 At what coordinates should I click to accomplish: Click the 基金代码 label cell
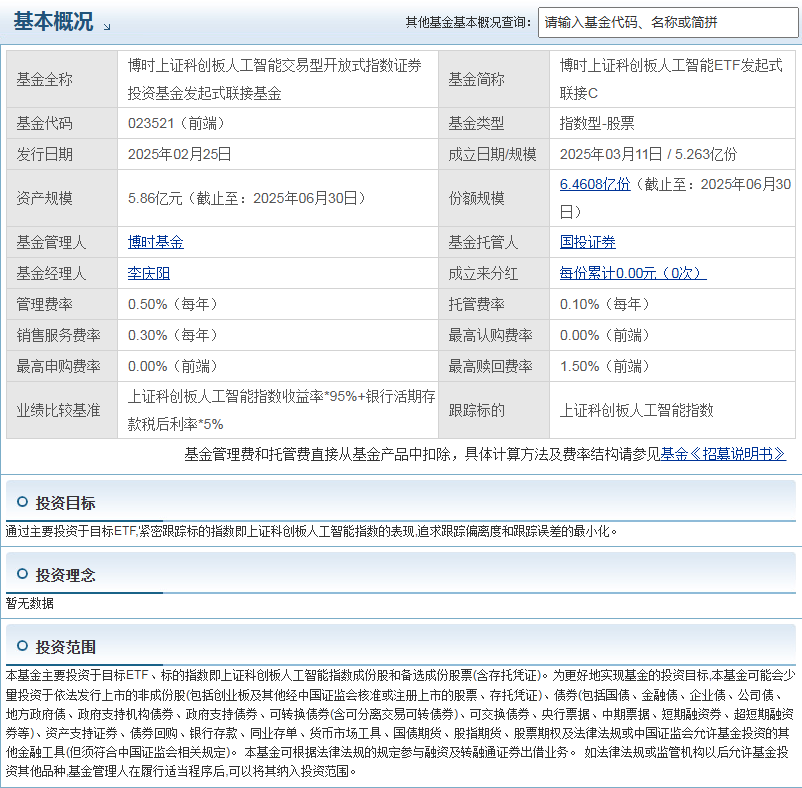(x=62, y=123)
